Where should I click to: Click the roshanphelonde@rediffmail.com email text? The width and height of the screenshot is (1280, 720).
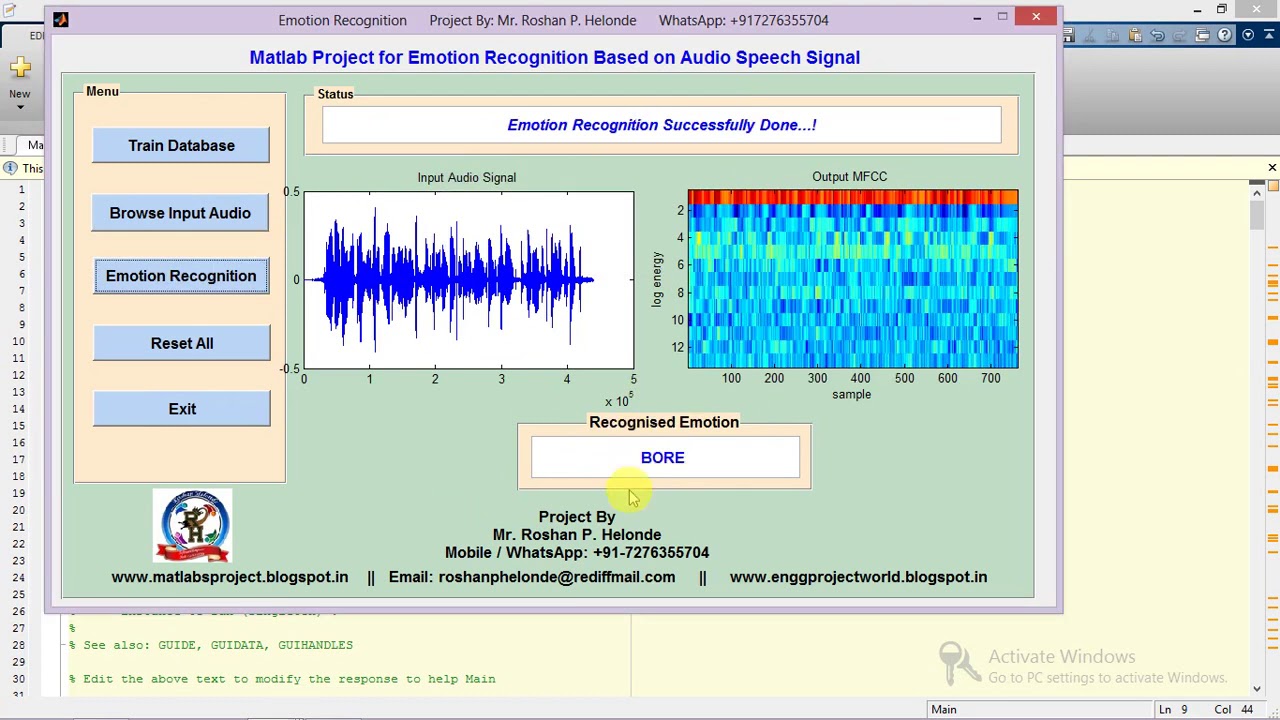pos(556,577)
